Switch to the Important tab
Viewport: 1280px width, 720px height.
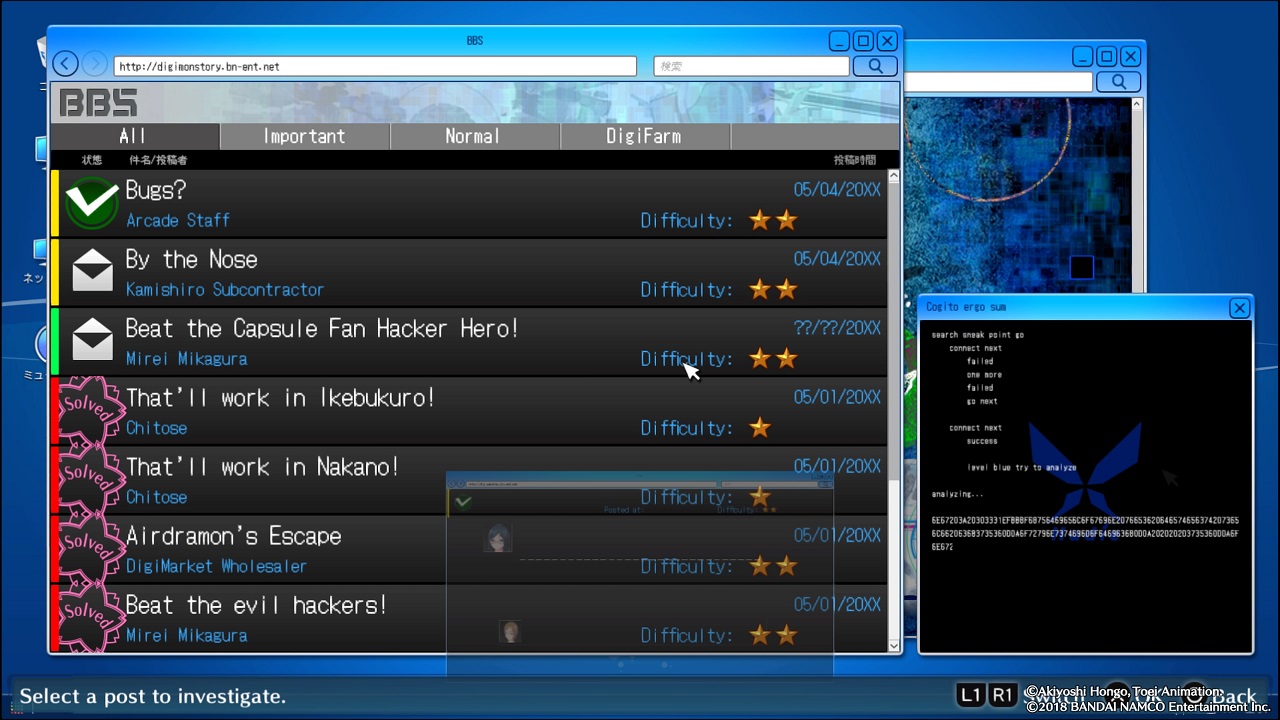click(x=304, y=136)
